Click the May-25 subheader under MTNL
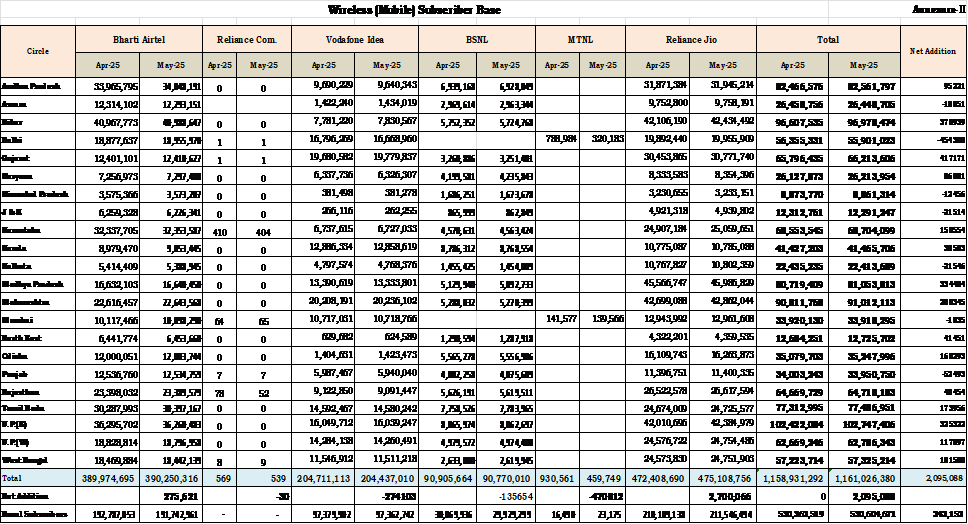968x524 pixels. point(603,65)
